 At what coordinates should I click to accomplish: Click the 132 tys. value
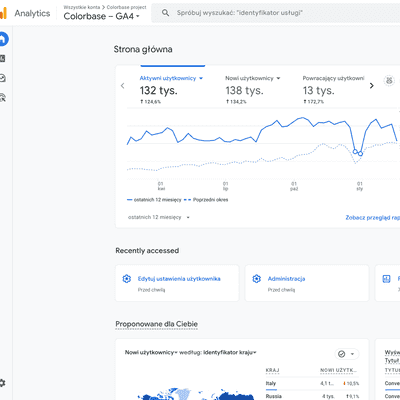[x=158, y=90]
